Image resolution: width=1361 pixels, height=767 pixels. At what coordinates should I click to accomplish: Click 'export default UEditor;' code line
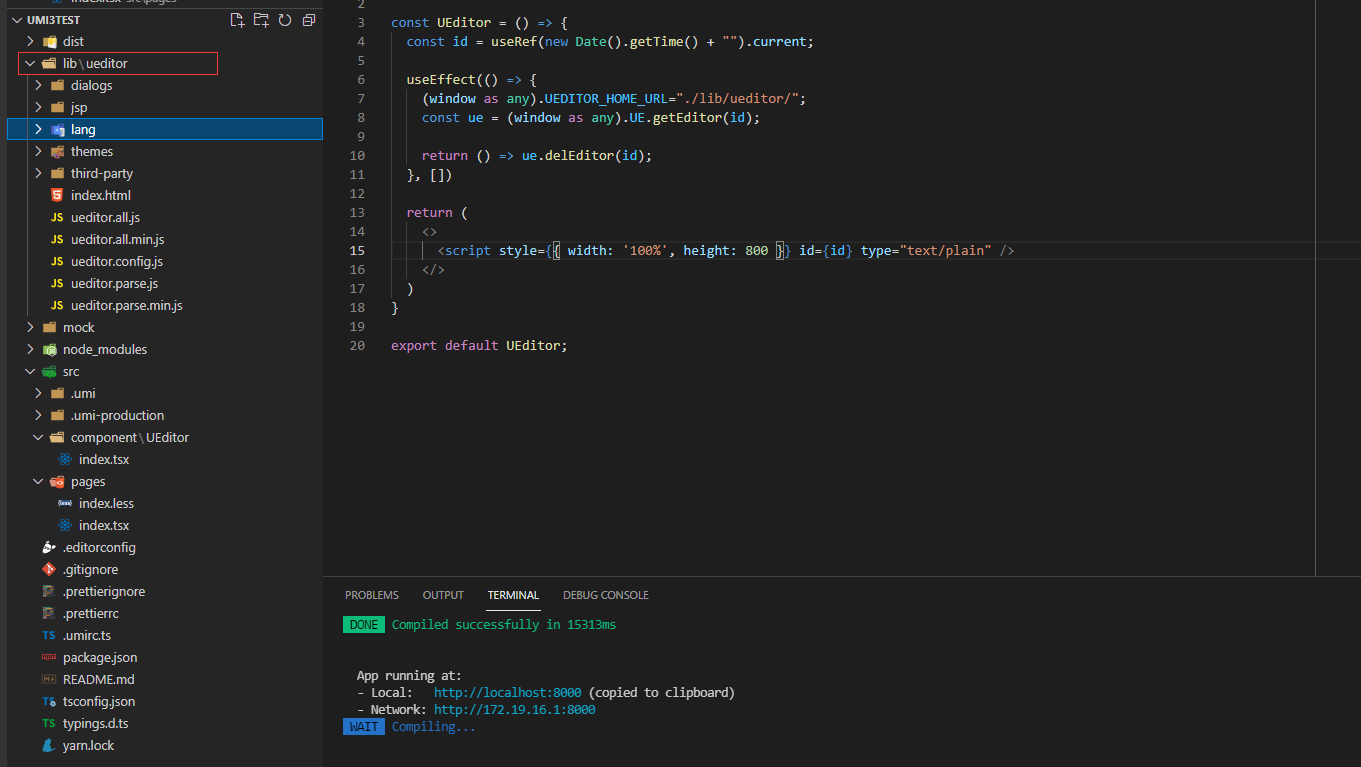point(479,346)
